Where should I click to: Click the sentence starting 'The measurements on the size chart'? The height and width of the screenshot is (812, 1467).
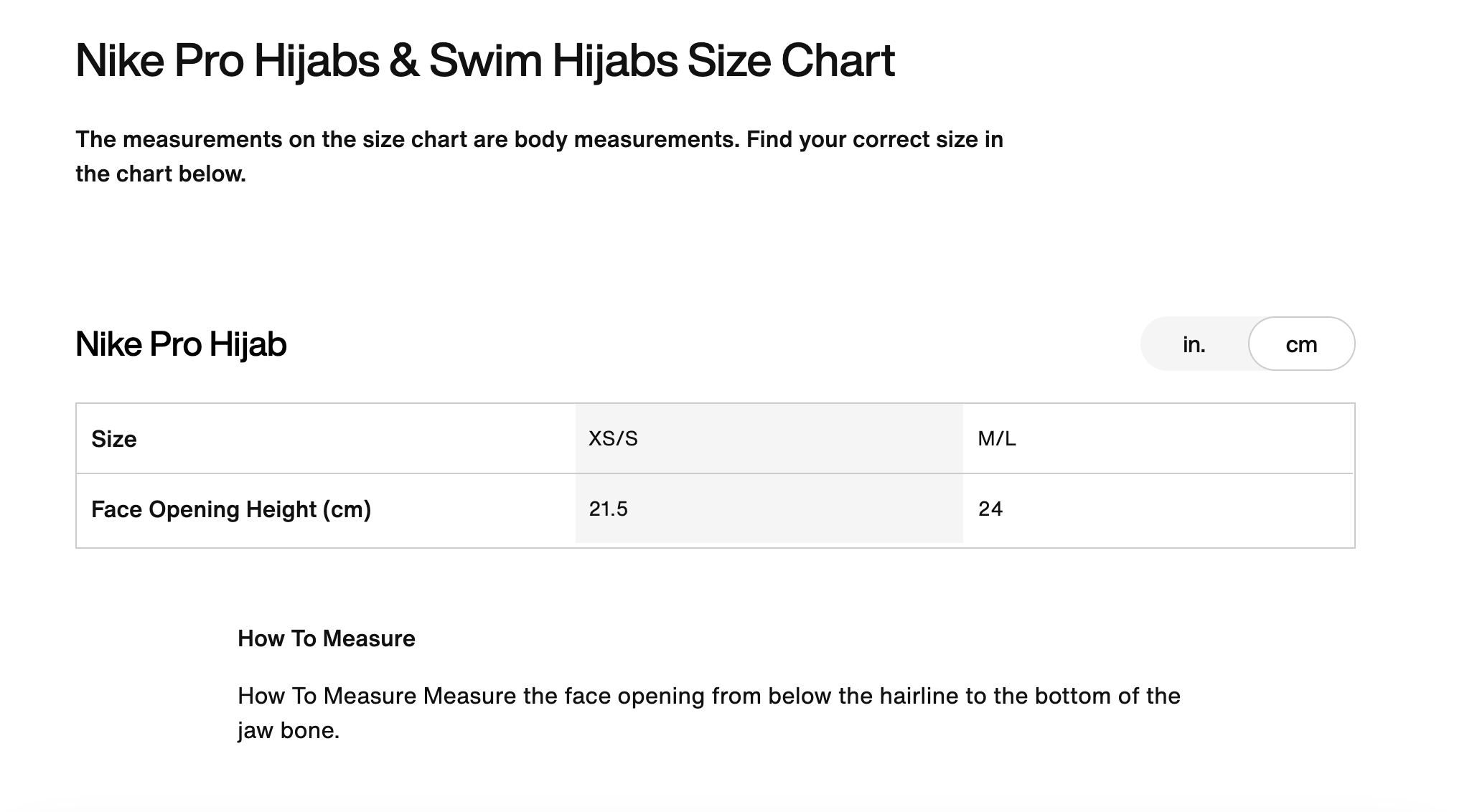coord(406,139)
